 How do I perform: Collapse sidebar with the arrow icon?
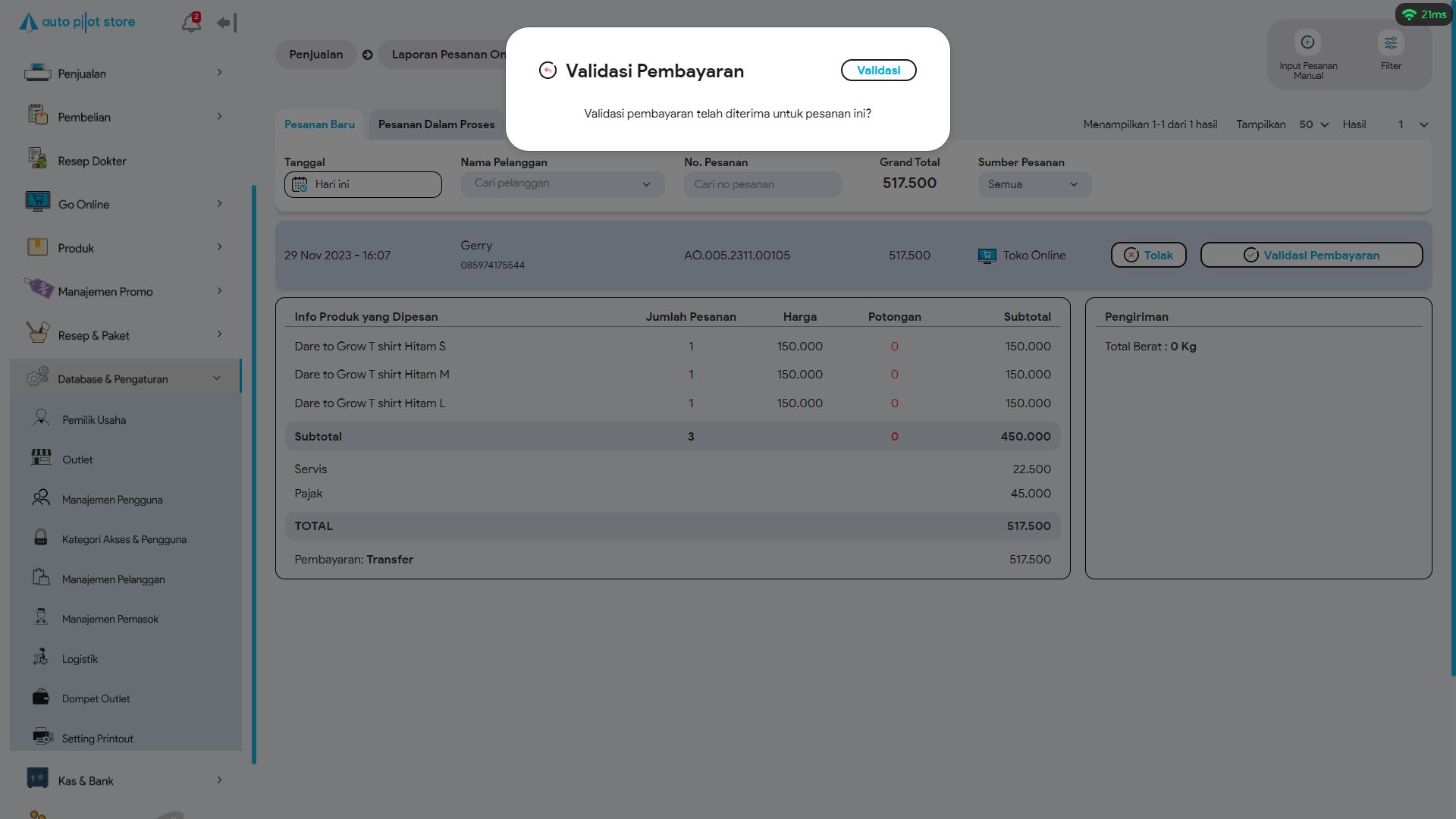tap(226, 24)
